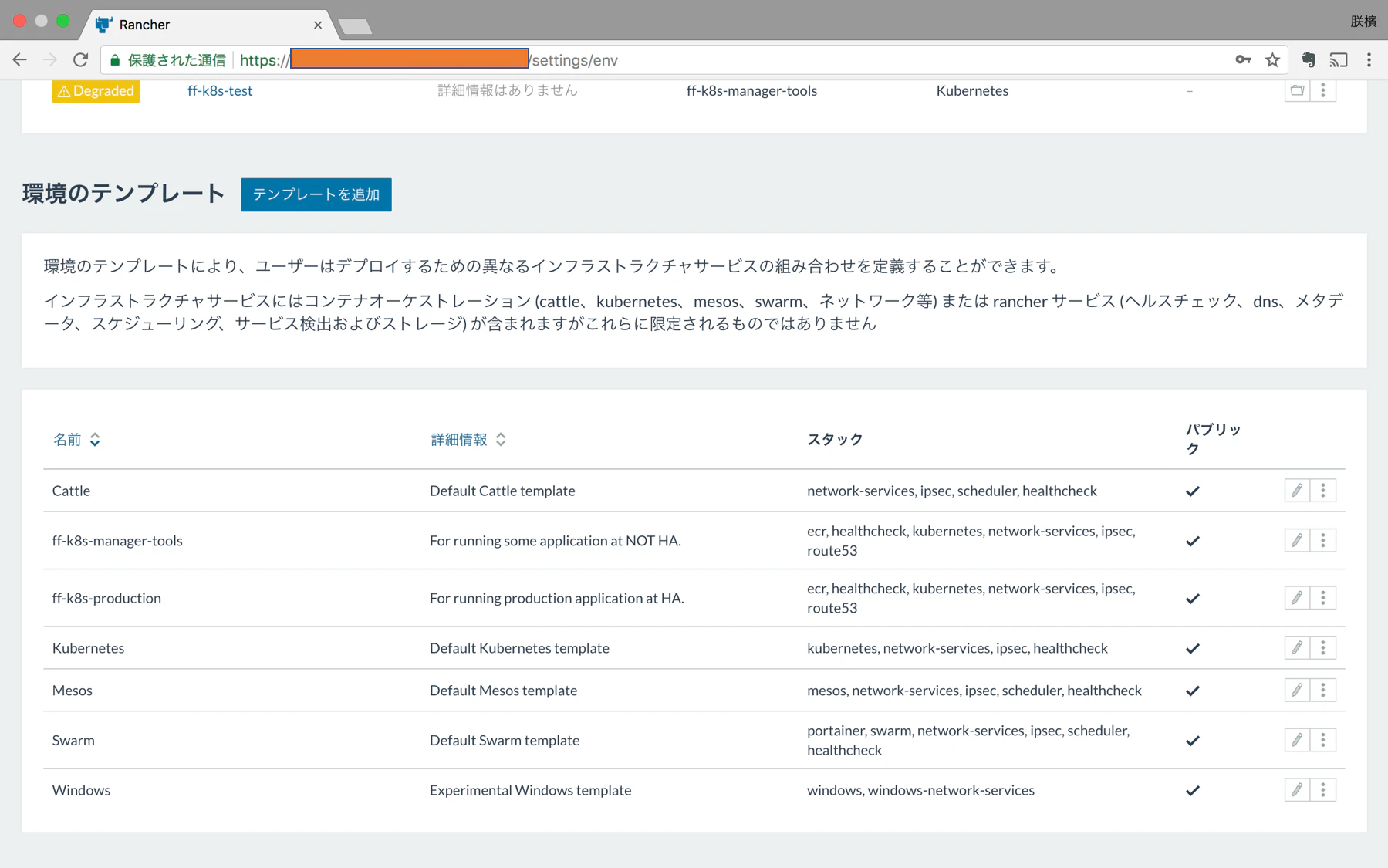The height and width of the screenshot is (868, 1388).
Task: Click Experimental Windows template description
Action: click(x=530, y=790)
